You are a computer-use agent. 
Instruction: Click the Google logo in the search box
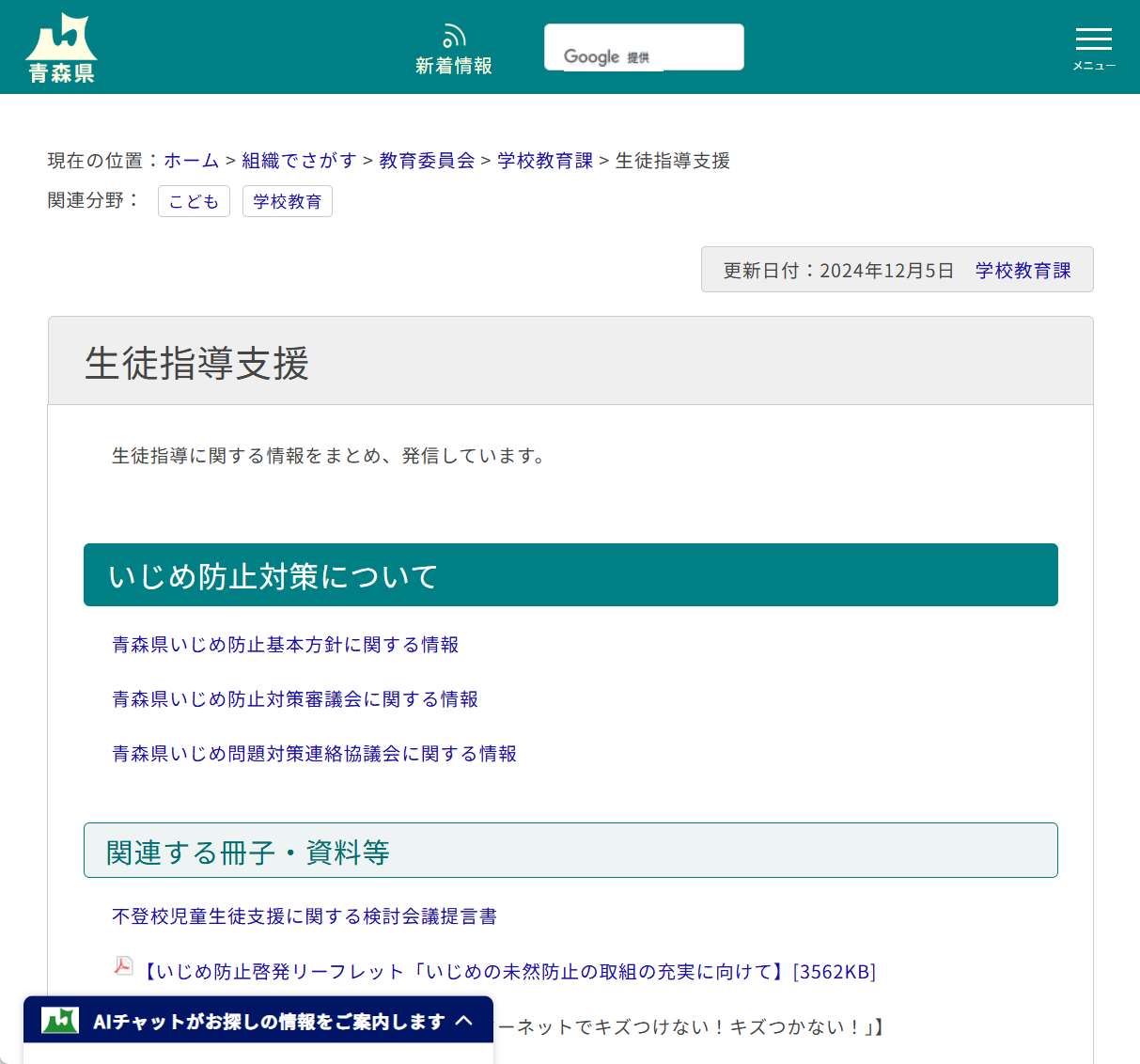(x=591, y=56)
